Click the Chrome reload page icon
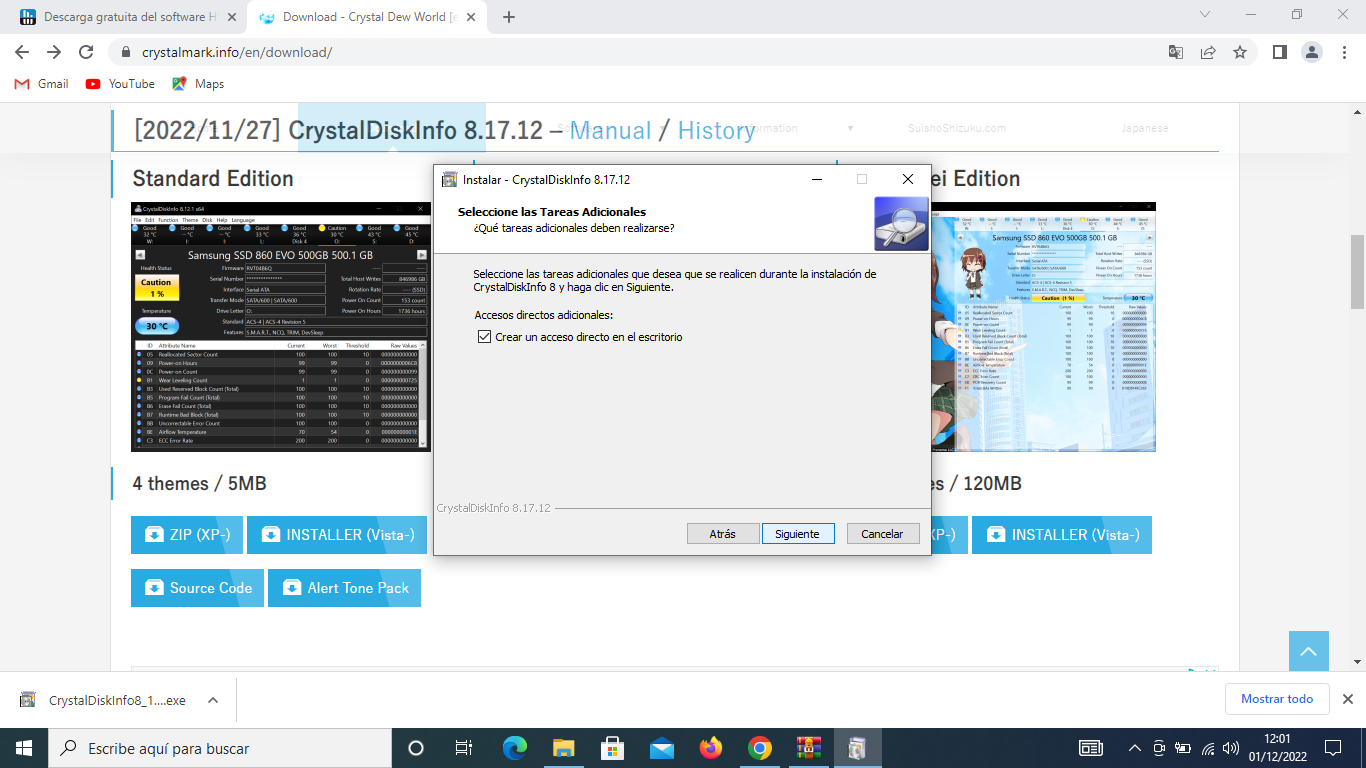The width and height of the screenshot is (1366, 768). tap(86, 52)
